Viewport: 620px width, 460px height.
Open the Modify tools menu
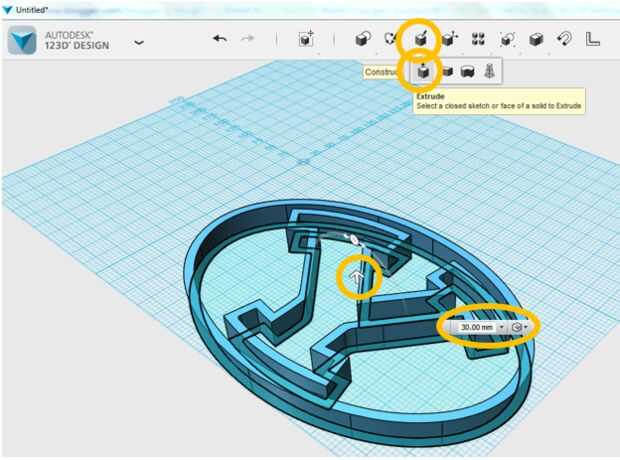point(450,39)
